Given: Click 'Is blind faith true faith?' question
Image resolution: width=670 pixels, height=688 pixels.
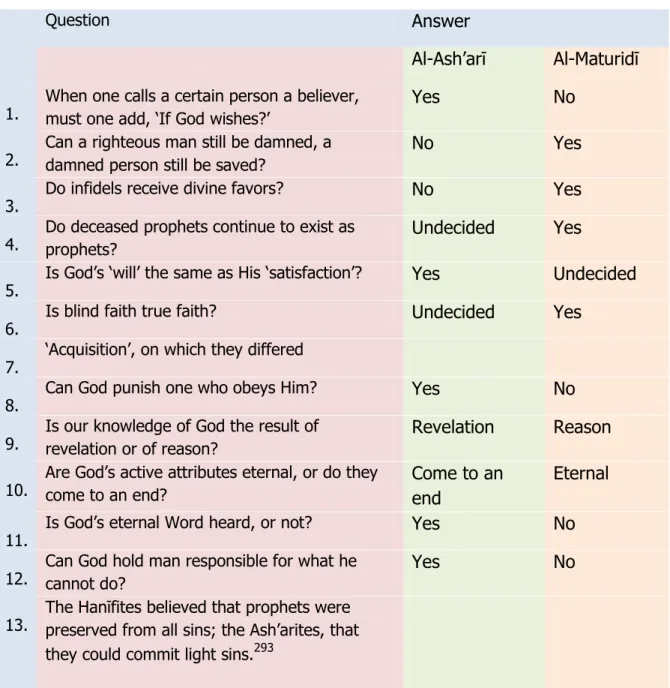Looking at the screenshot, I should (131, 311).
